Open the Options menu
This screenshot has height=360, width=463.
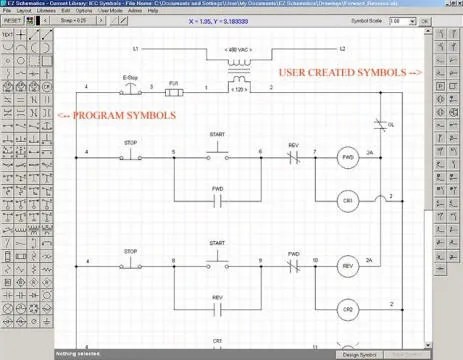[84, 11]
